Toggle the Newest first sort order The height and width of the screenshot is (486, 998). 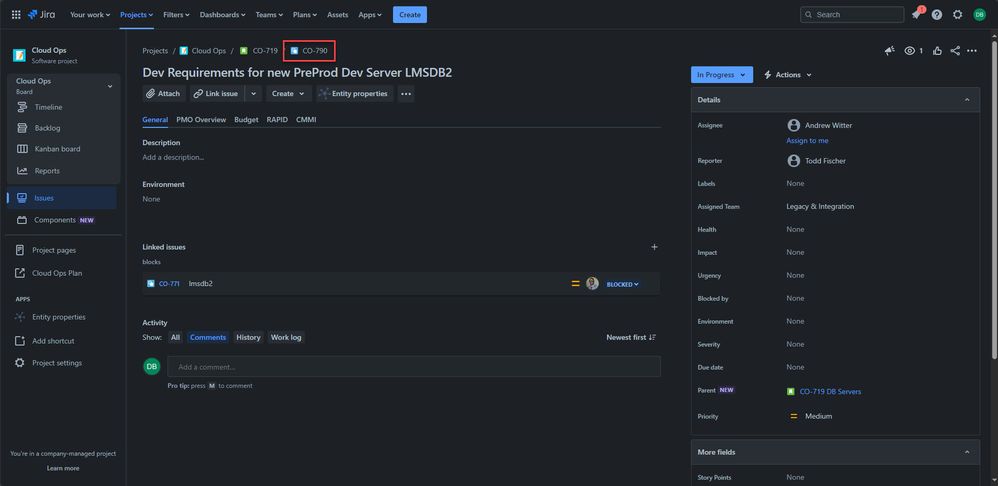pyautogui.click(x=631, y=337)
